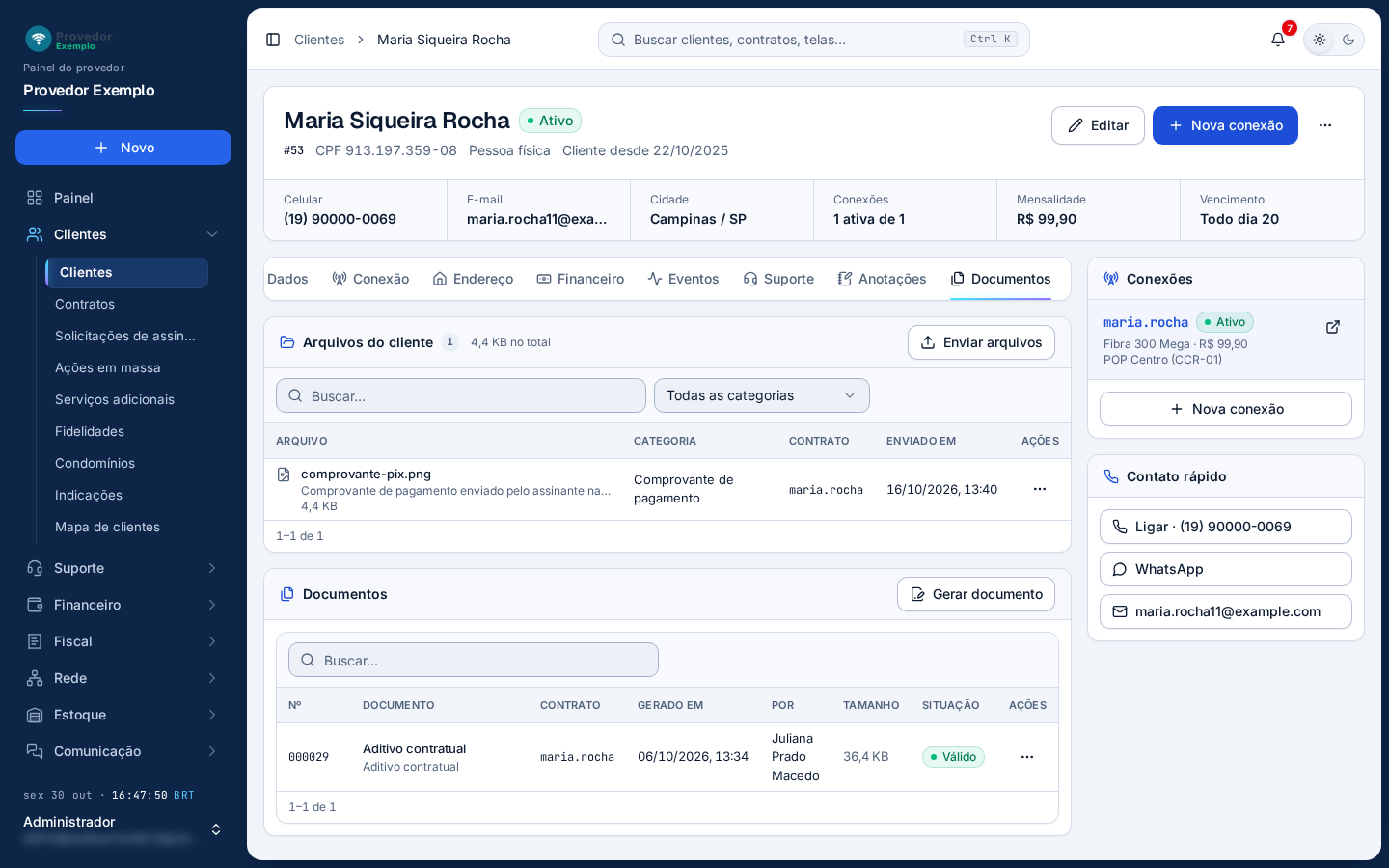Switch to the Conexão tab
This screenshot has width=1389, height=868.
pos(370,279)
